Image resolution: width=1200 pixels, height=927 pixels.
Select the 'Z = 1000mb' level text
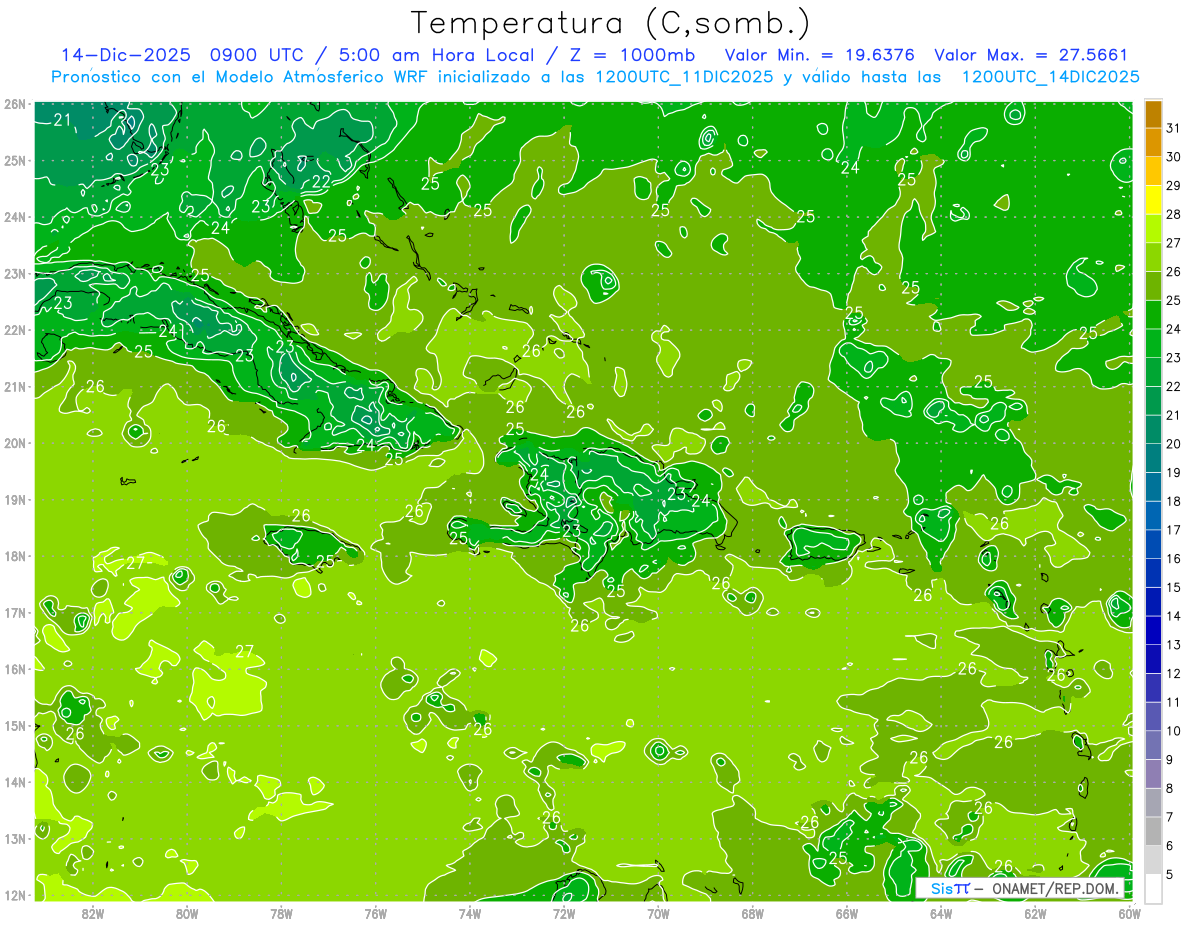[632, 55]
